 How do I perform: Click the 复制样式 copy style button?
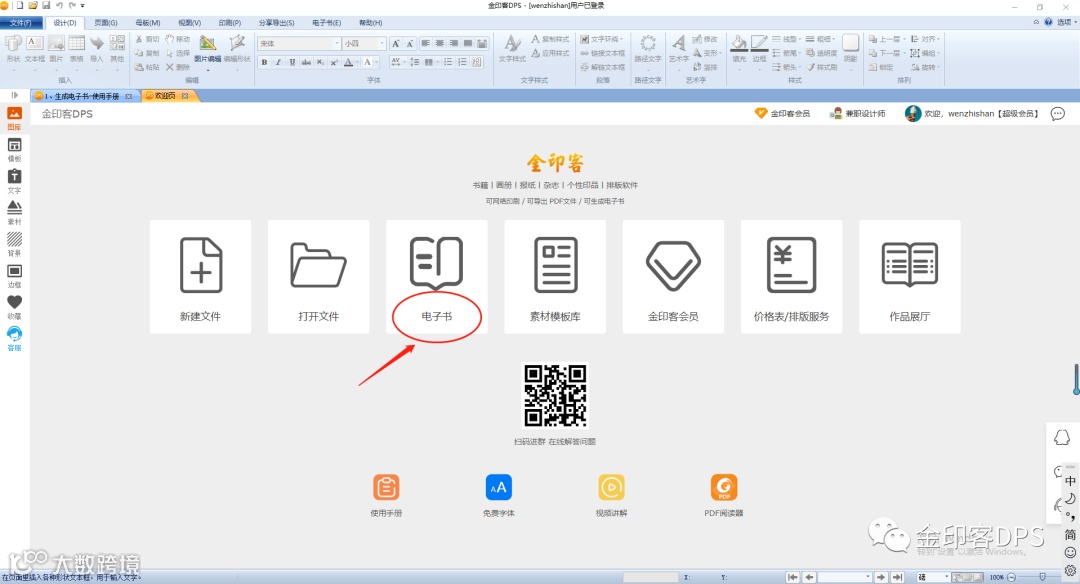click(550, 39)
